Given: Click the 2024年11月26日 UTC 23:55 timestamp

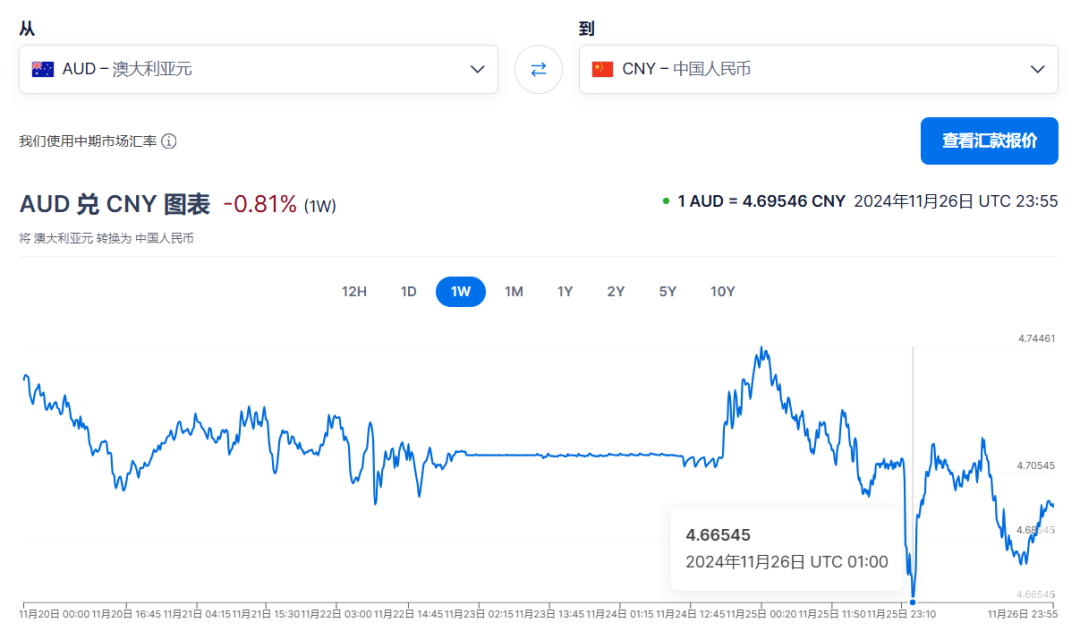Looking at the screenshot, I should tap(956, 201).
